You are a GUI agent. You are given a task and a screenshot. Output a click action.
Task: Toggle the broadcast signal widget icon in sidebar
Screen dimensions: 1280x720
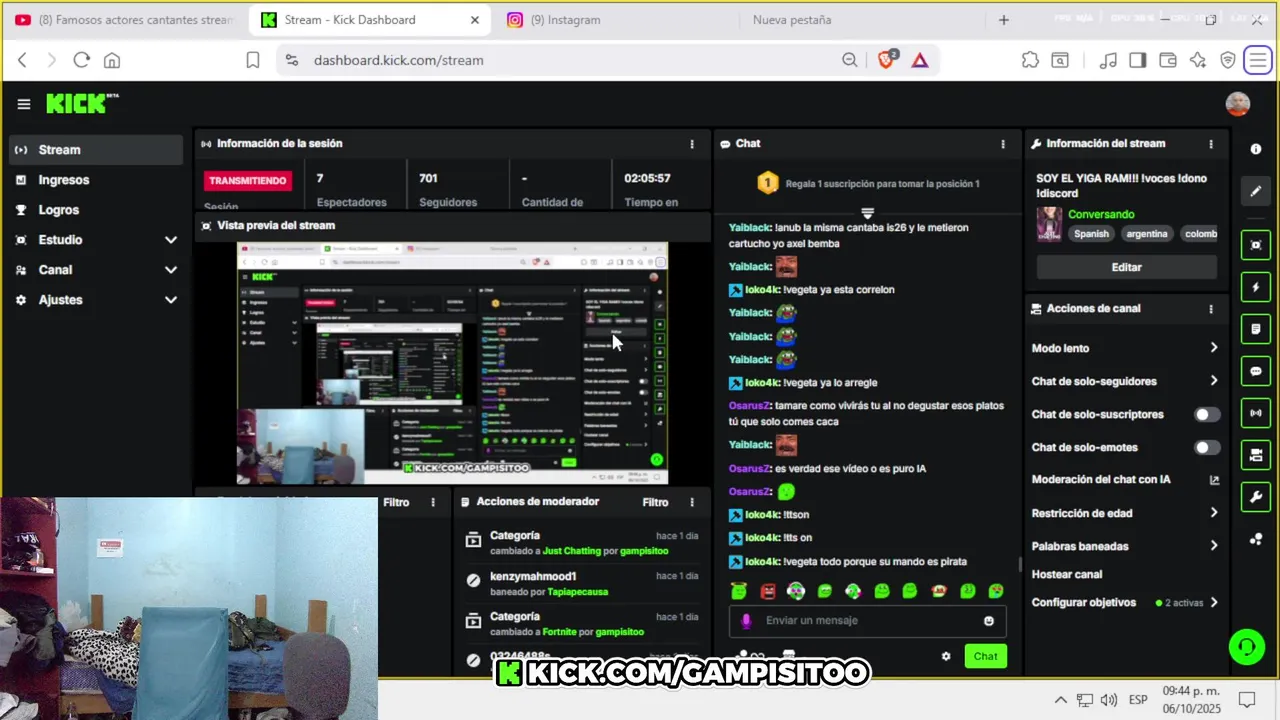(x=1256, y=413)
